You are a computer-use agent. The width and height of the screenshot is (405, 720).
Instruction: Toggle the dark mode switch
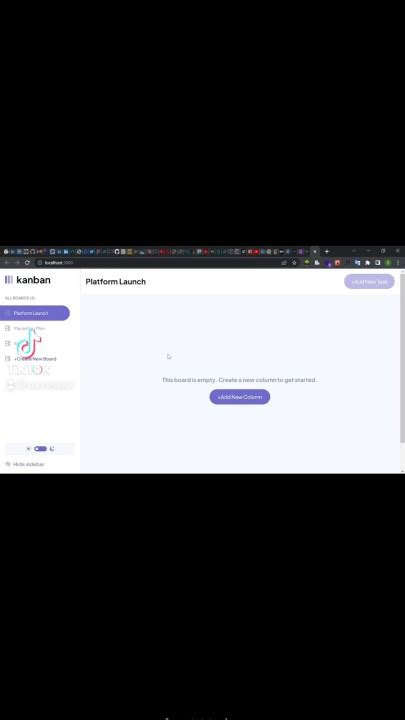pyautogui.click(x=40, y=449)
